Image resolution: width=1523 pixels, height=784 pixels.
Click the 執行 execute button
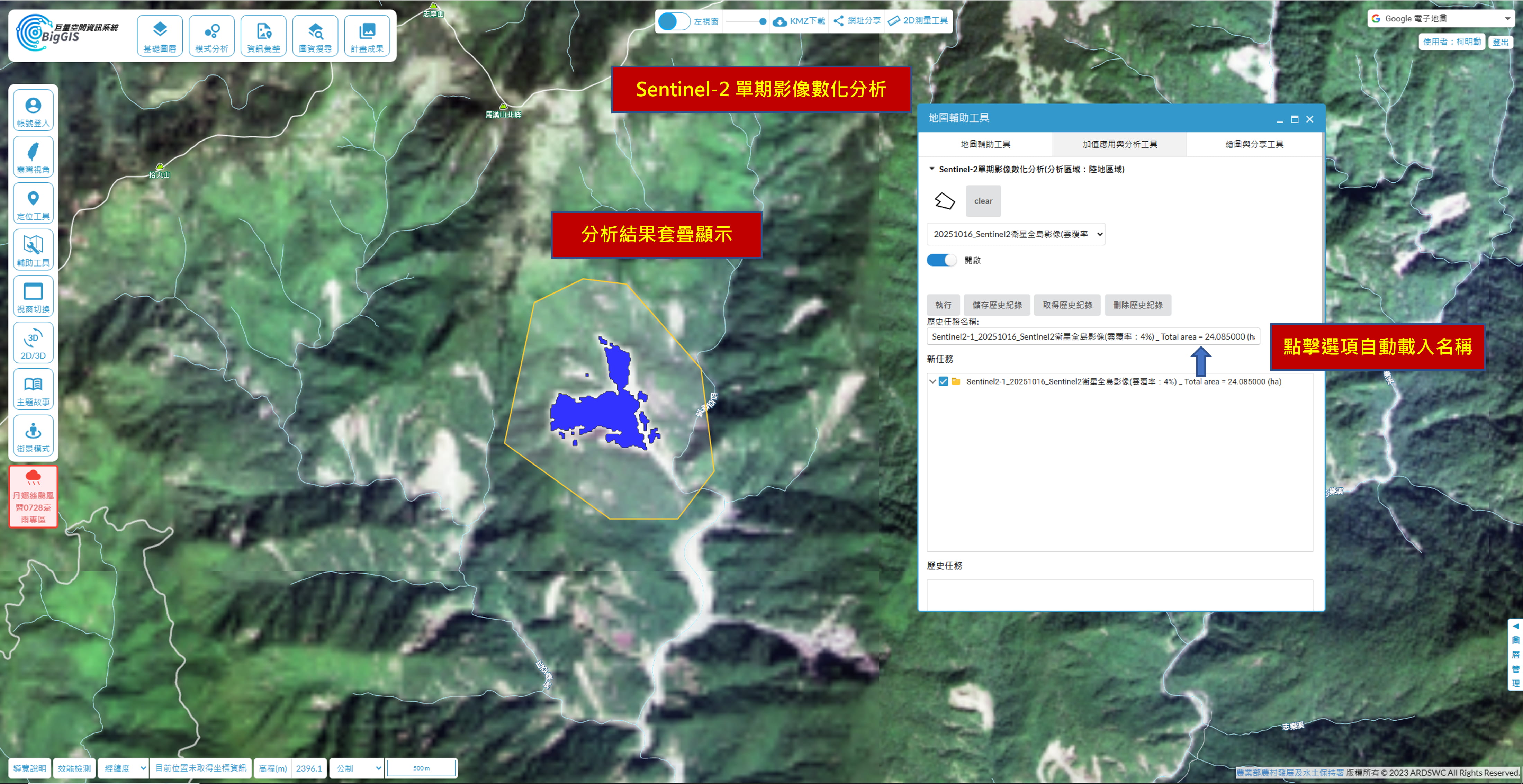tap(943, 305)
